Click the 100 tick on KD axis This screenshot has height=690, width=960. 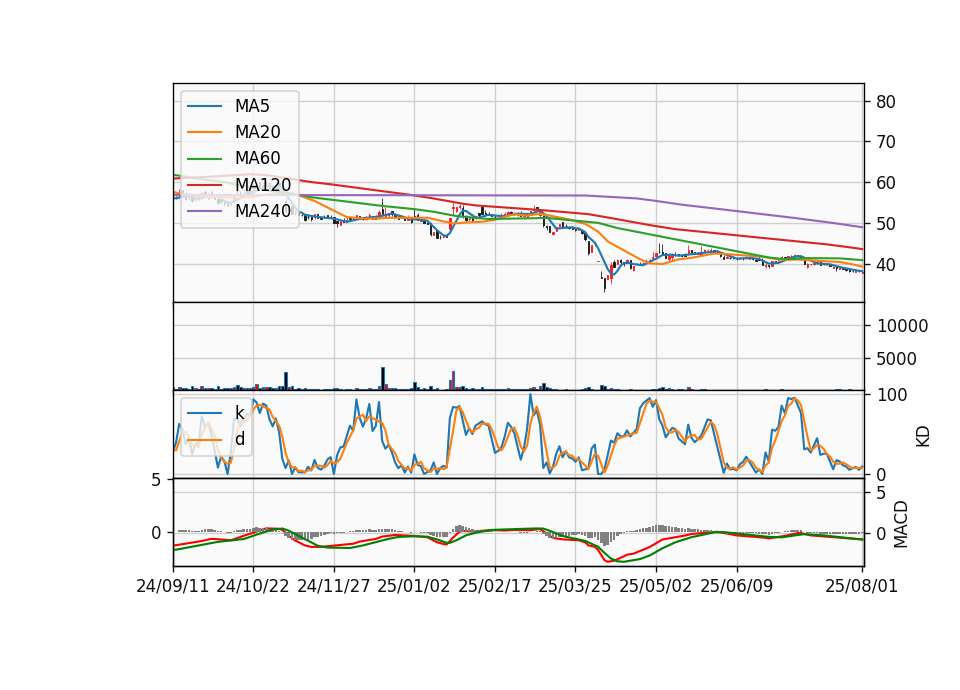point(892,395)
